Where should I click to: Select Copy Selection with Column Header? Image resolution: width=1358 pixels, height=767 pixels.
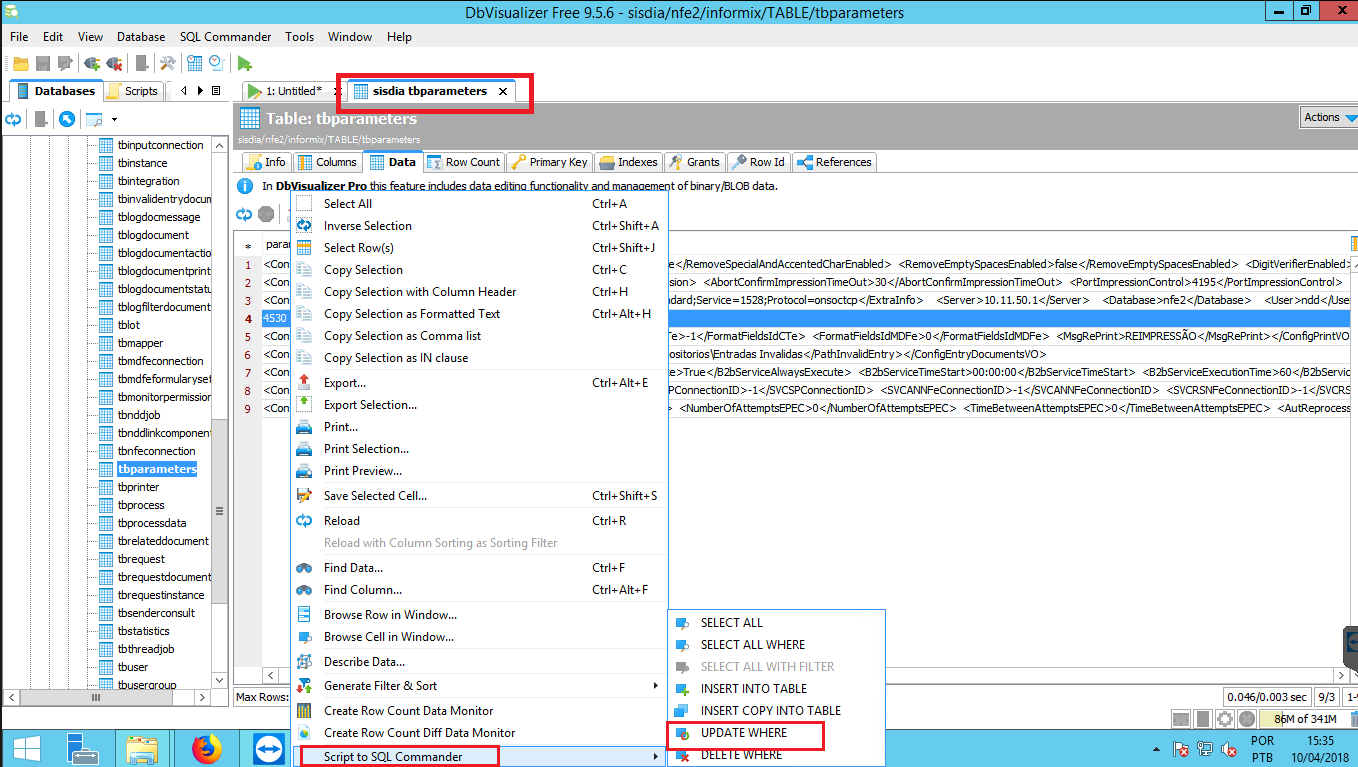[420, 292]
